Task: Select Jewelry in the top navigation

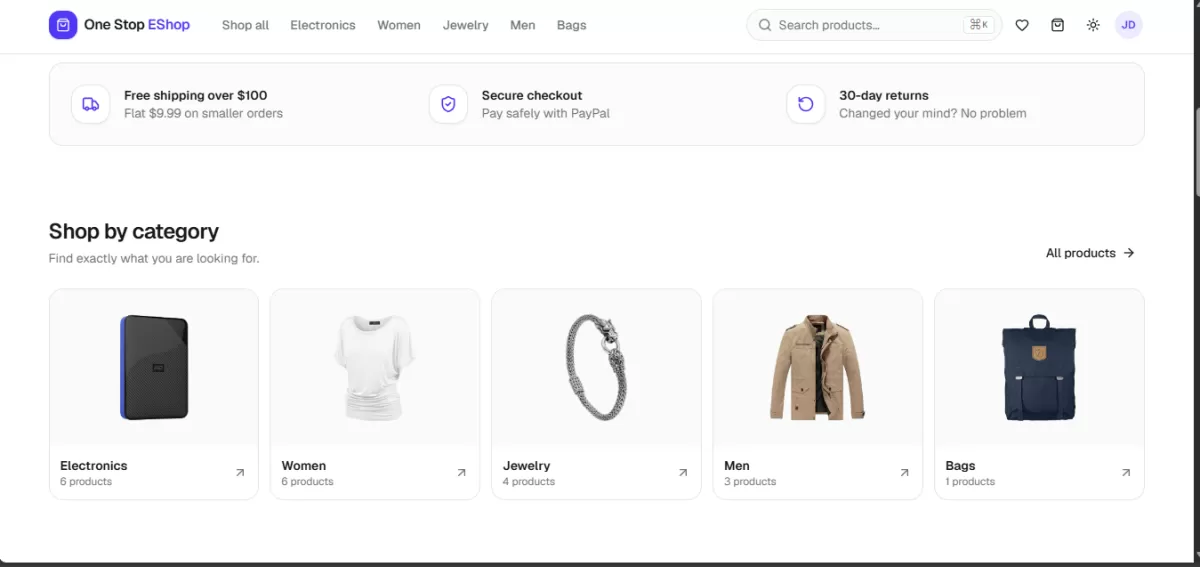Action: [x=466, y=25]
